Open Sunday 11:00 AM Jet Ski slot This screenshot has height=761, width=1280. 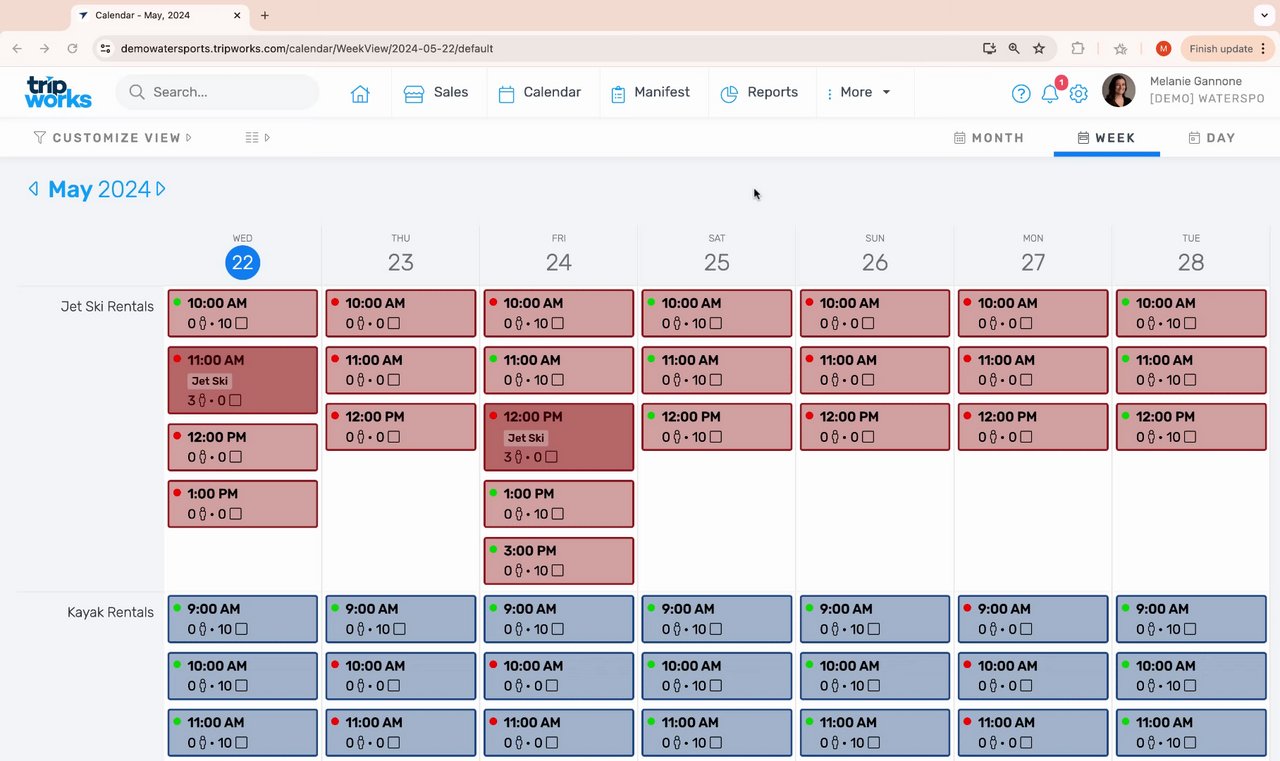(x=875, y=370)
